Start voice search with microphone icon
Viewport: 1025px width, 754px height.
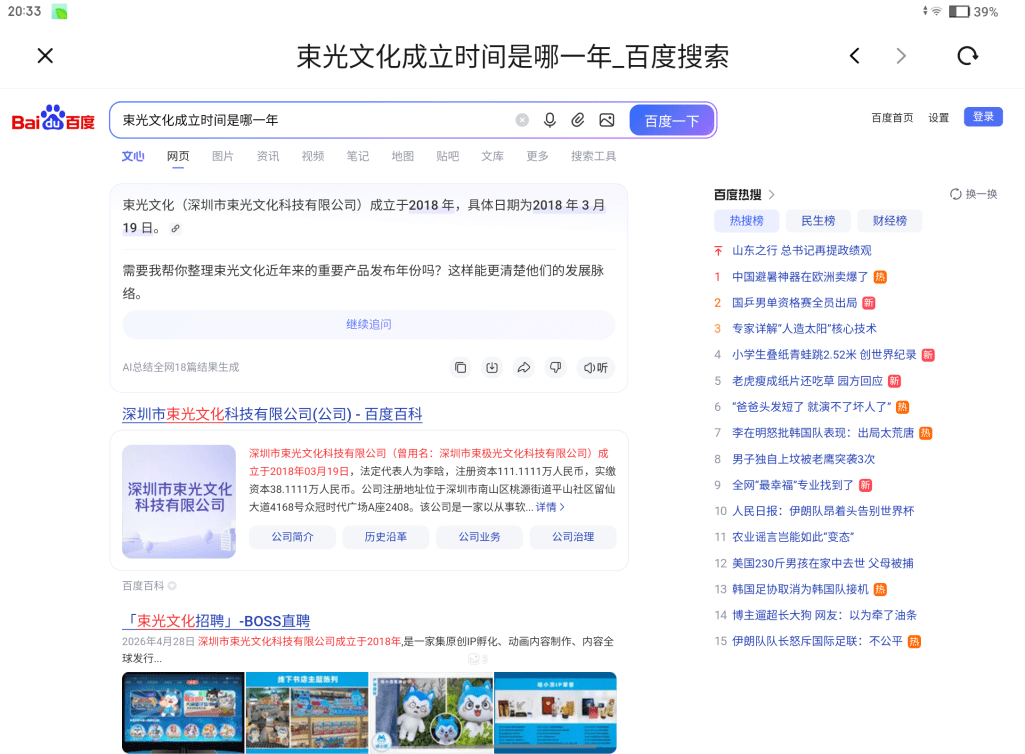550,120
